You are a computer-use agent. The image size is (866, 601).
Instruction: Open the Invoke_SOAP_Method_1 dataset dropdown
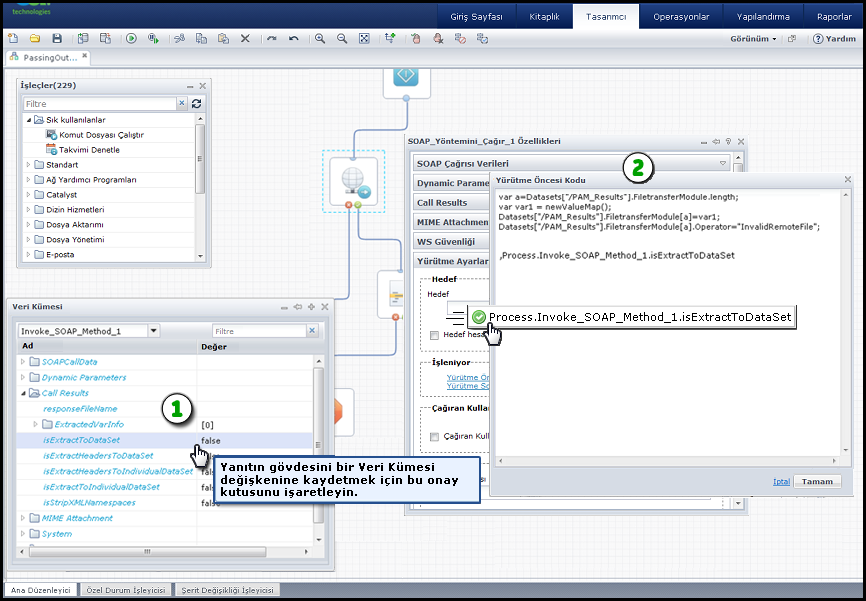tap(153, 331)
